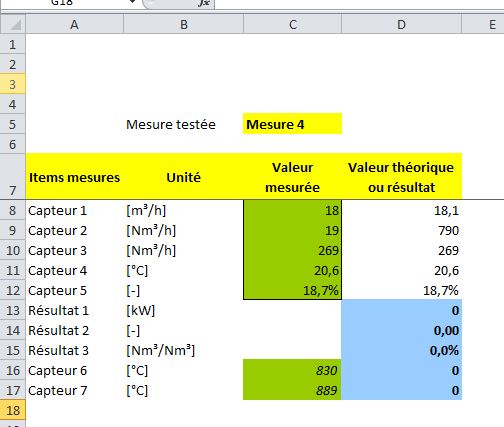Select measured value 830 for Capteur 6
This screenshot has height=427, width=504.
pyautogui.click(x=292, y=370)
